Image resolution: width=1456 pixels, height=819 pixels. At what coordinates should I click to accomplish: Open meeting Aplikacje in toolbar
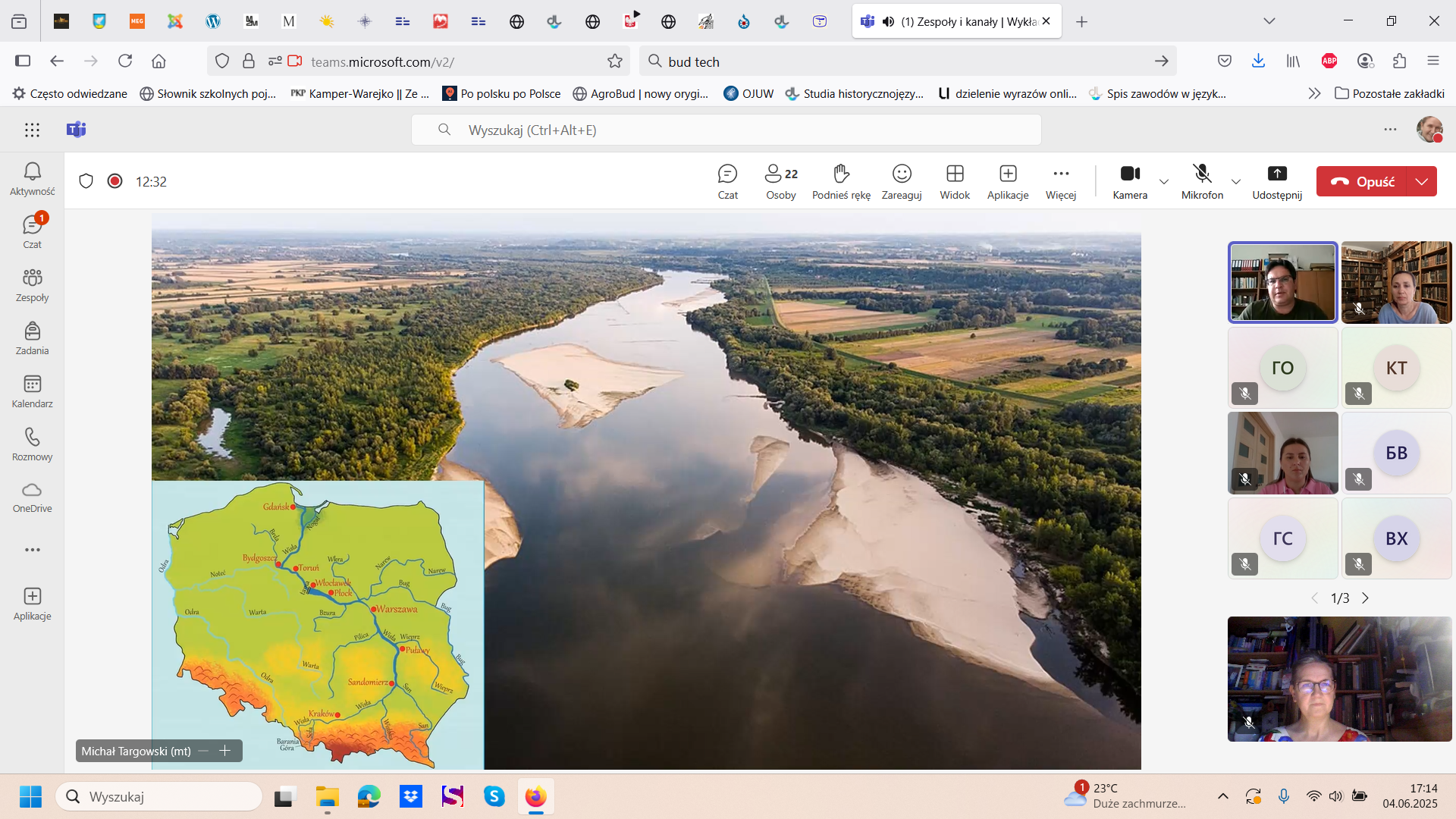coord(1008,182)
